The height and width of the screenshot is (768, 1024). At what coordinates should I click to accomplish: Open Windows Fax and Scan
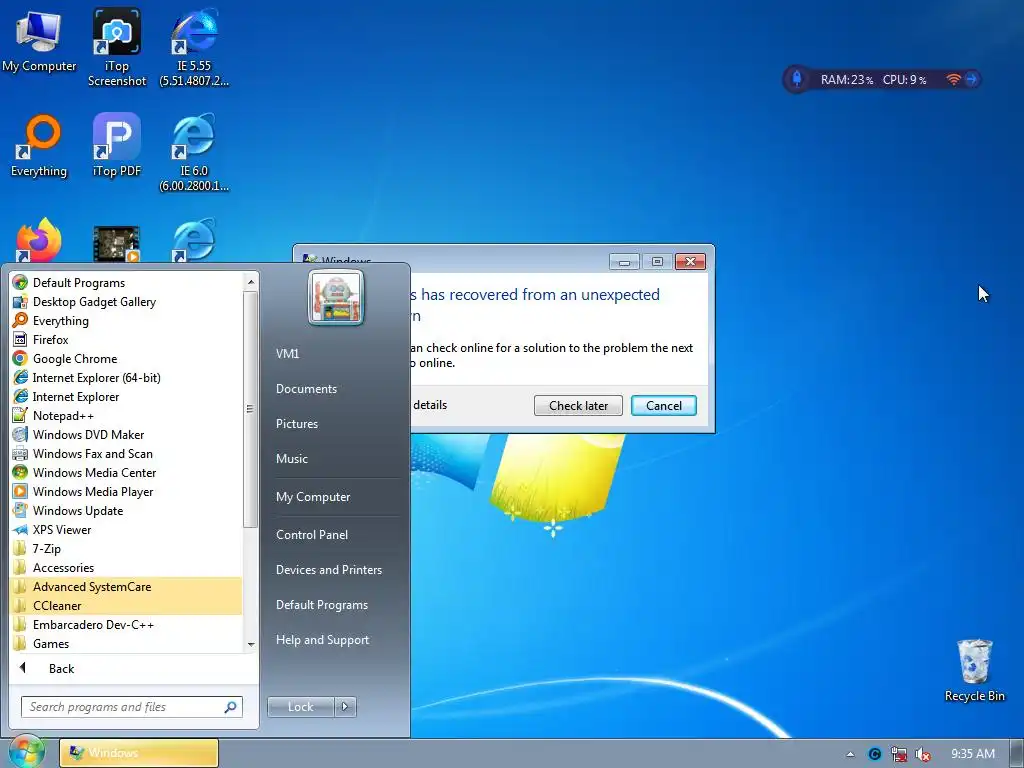tap(127, 453)
